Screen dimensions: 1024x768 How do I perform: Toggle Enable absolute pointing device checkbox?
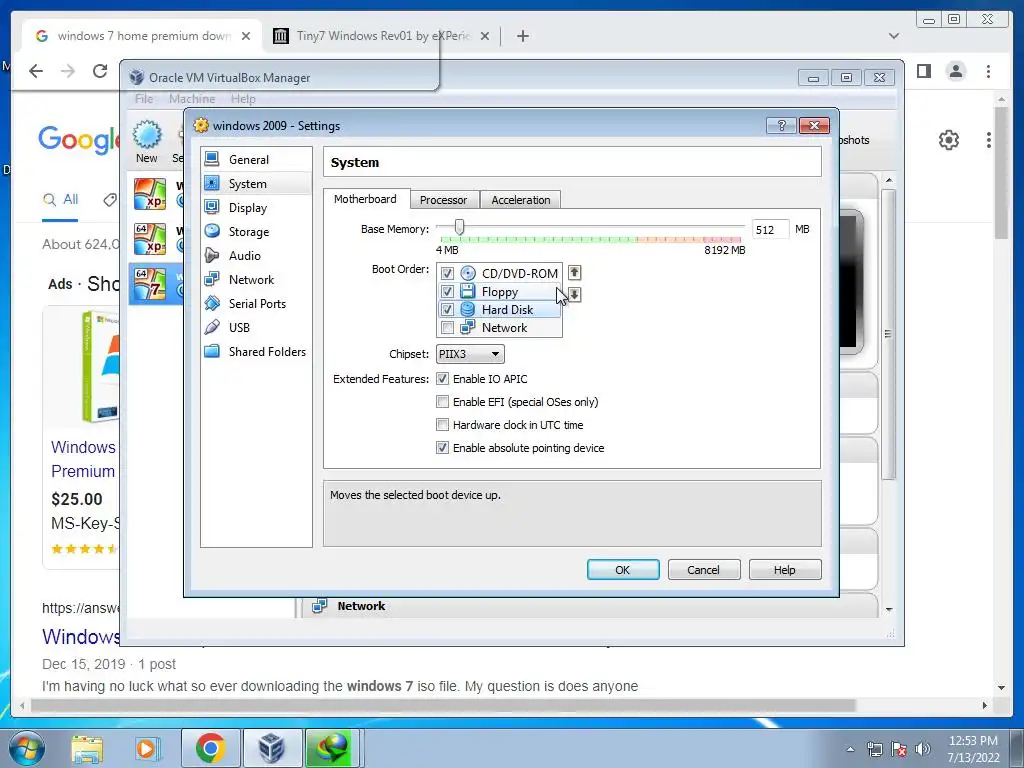point(442,447)
